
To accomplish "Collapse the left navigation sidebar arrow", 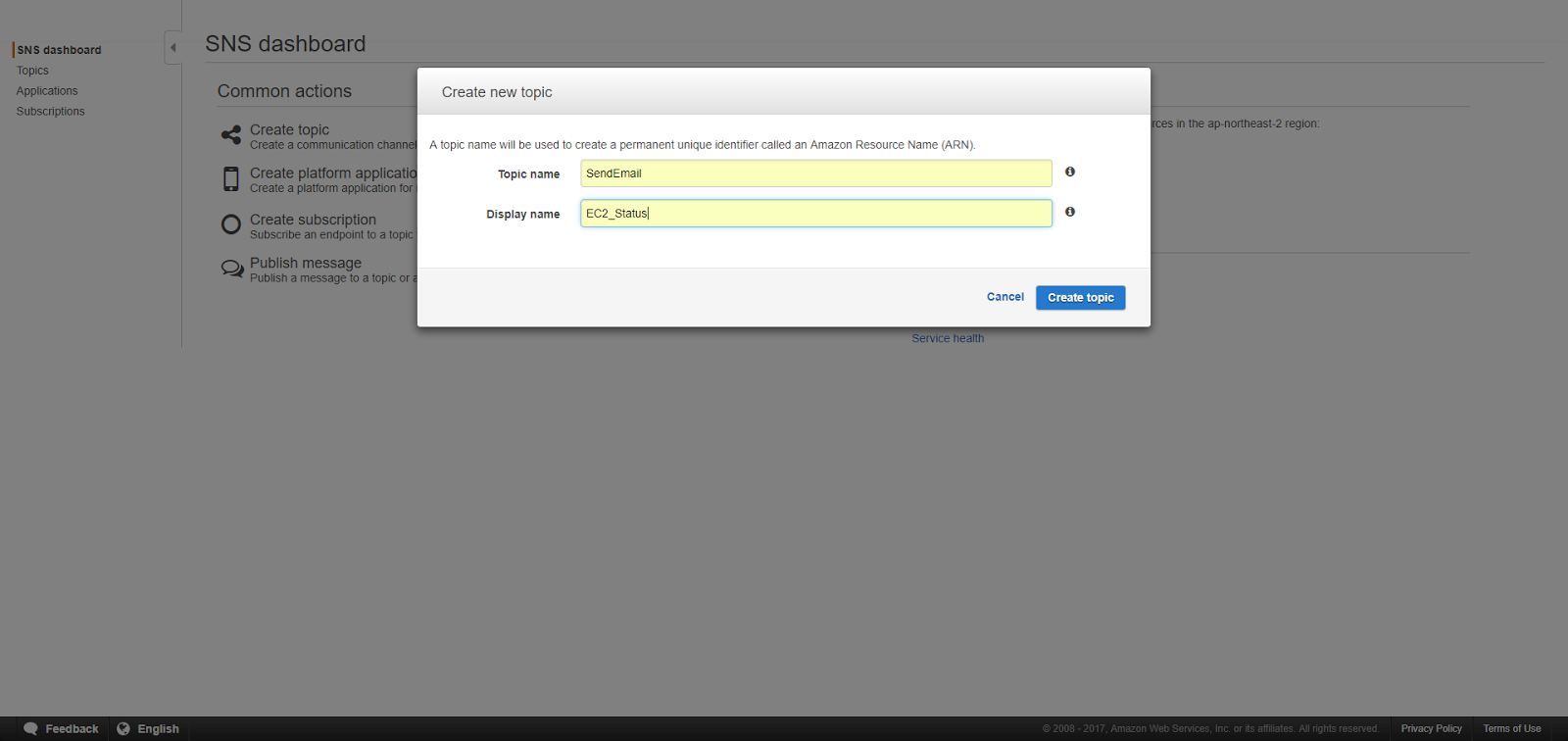I will point(173,47).
